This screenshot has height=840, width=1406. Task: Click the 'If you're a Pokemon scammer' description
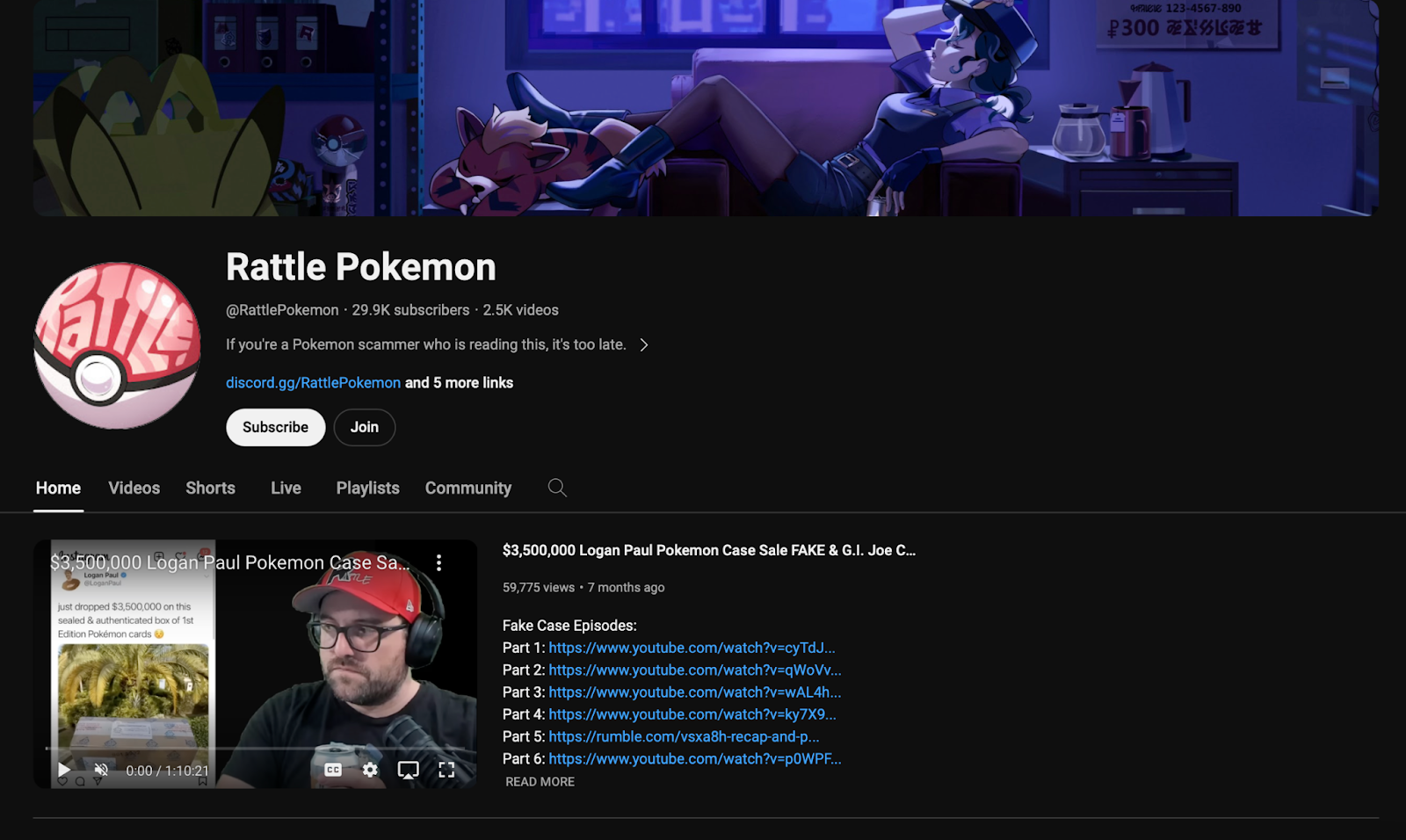(x=426, y=344)
